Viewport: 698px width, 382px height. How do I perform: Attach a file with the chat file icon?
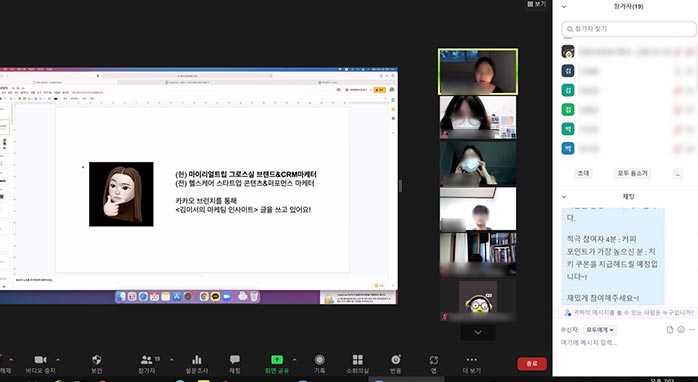(x=670, y=329)
